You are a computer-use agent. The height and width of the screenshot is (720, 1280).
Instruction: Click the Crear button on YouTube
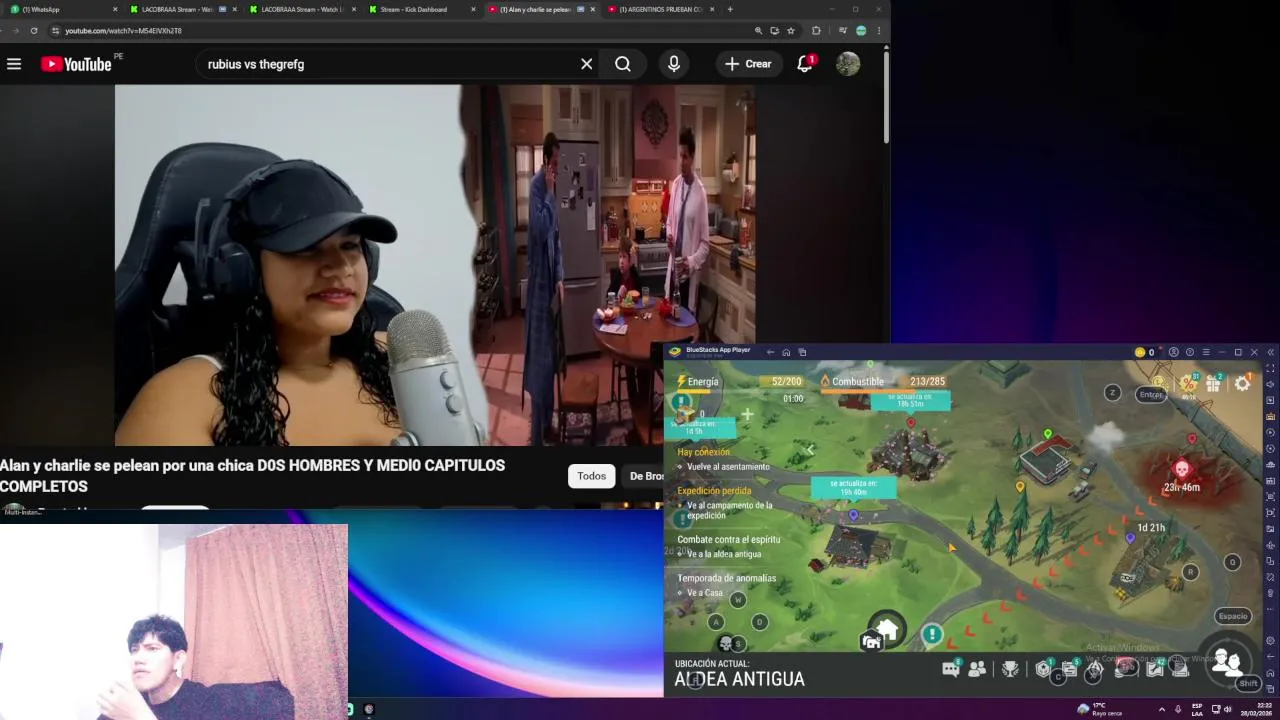pyautogui.click(x=748, y=64)
